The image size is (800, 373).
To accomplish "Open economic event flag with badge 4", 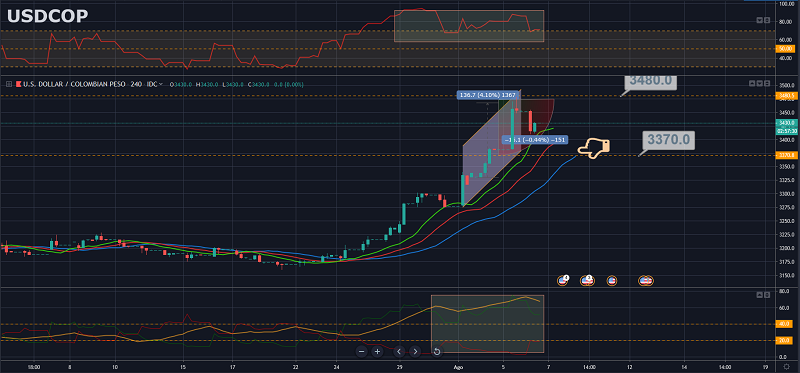I will click(563, 280).
